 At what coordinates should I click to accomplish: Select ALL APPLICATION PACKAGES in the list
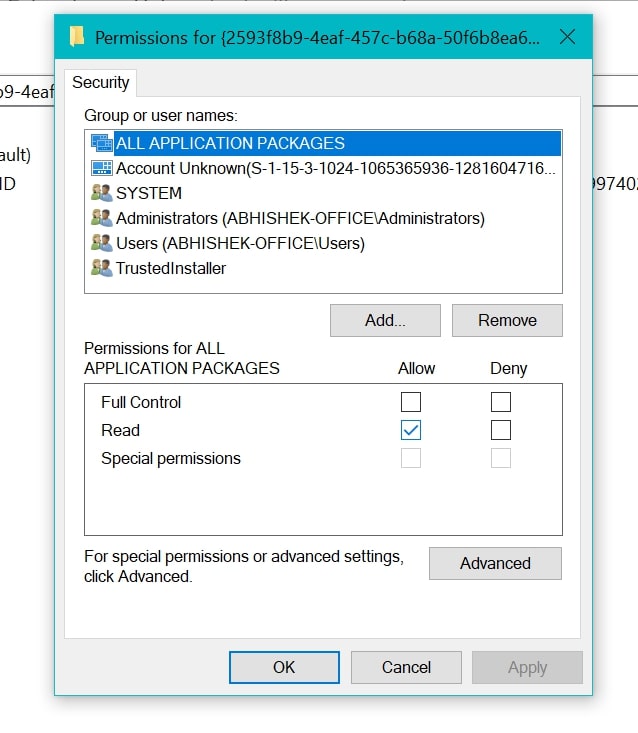pos(323,143)
